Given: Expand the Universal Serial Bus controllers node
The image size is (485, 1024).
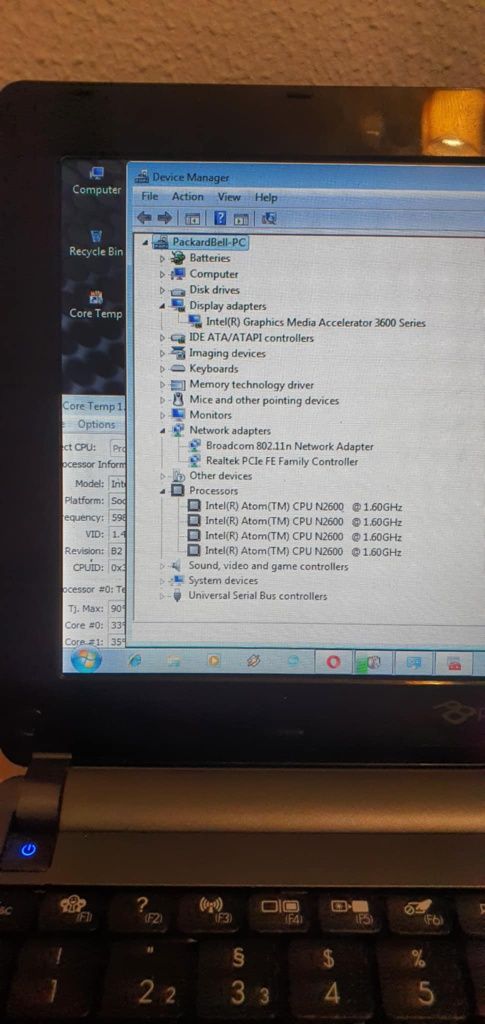Looking at the screenshot, I should [x=162, y=596].
